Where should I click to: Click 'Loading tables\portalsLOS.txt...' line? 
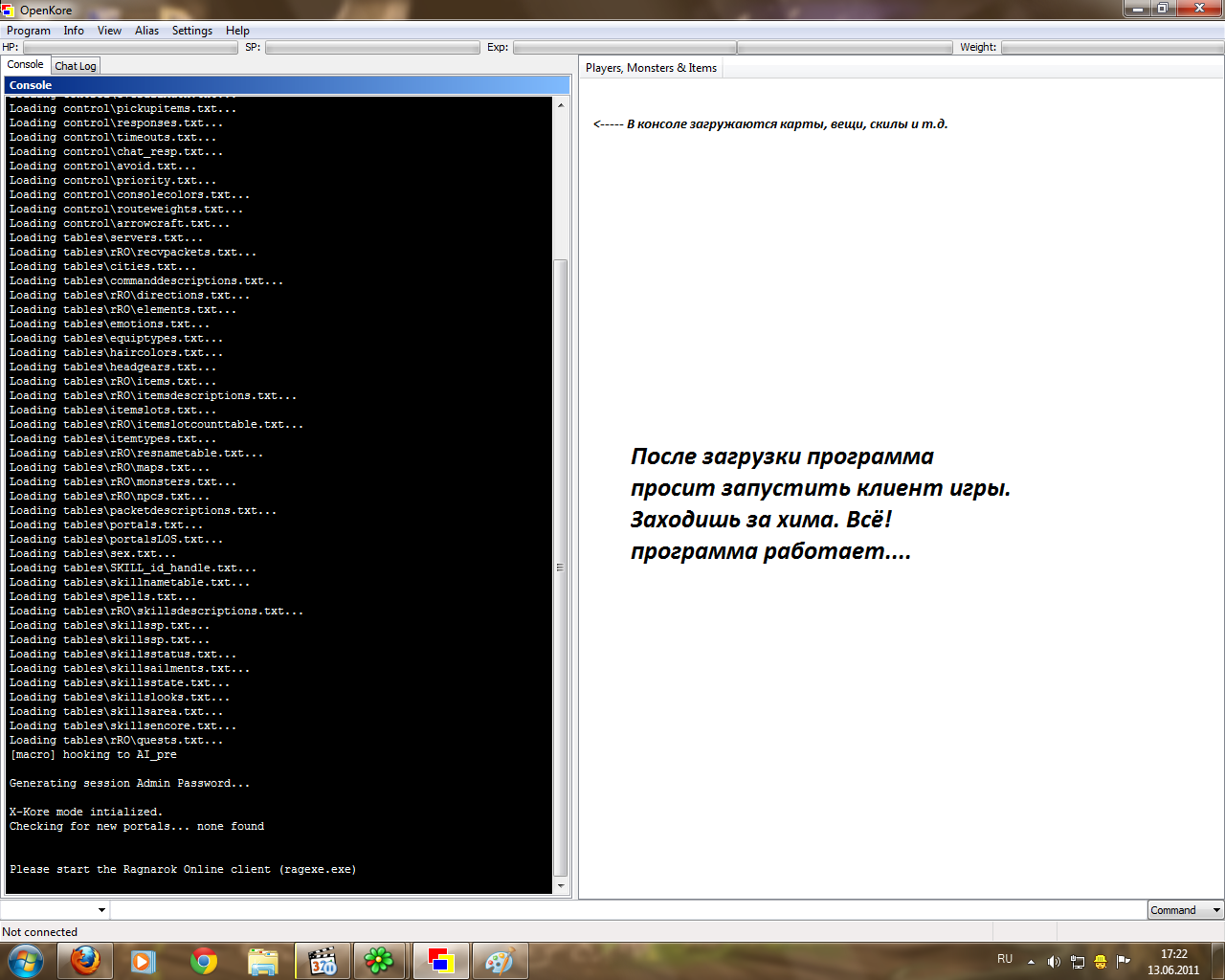point(116,539)
